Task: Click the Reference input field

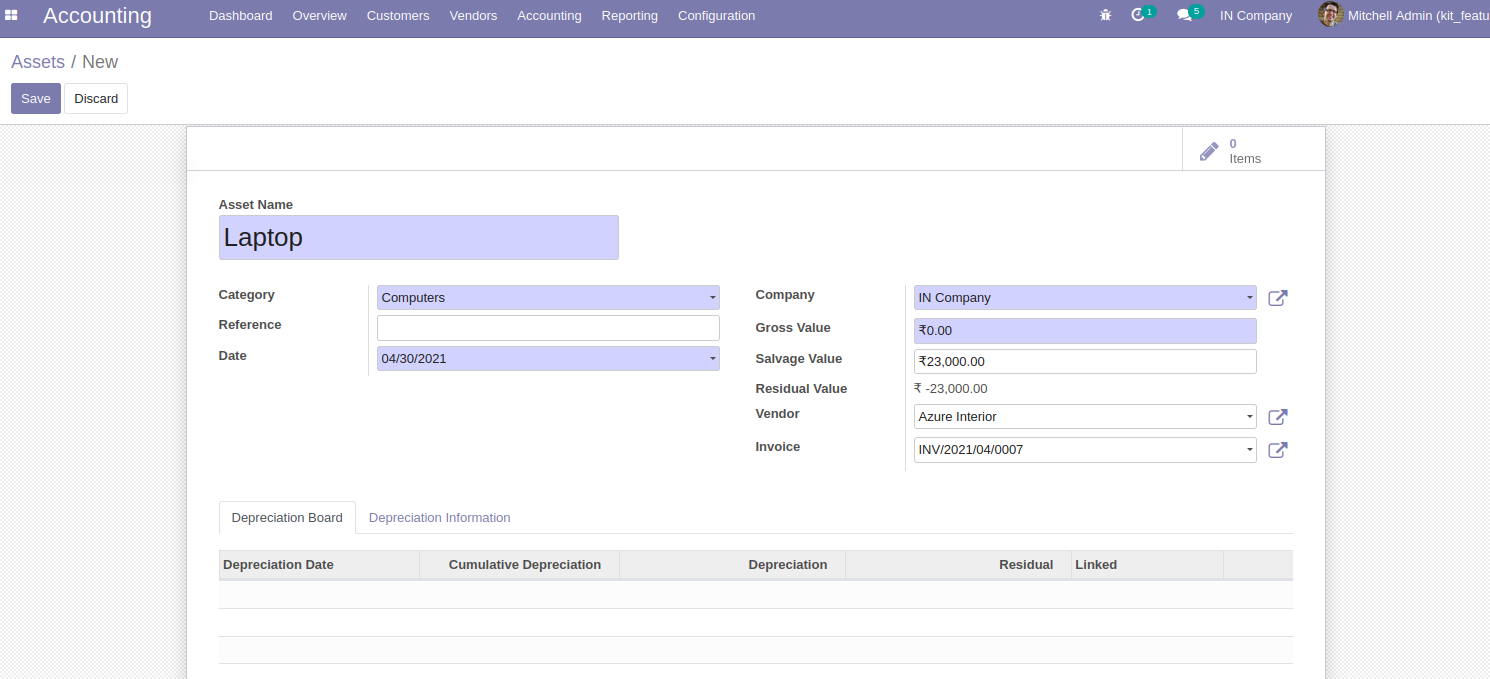Action: 547,328
